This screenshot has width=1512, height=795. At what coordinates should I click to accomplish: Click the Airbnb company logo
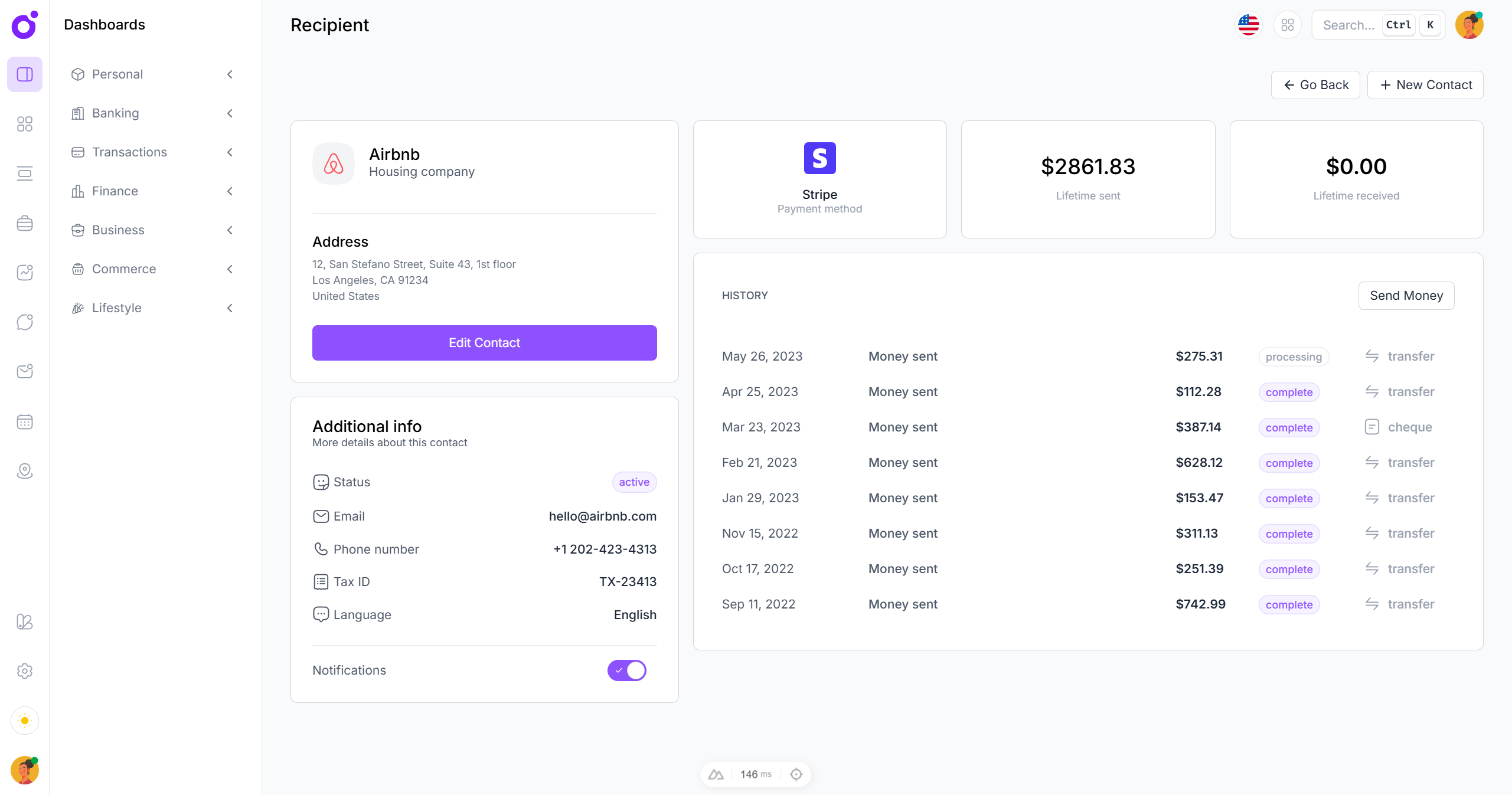(x=334, y=163)
